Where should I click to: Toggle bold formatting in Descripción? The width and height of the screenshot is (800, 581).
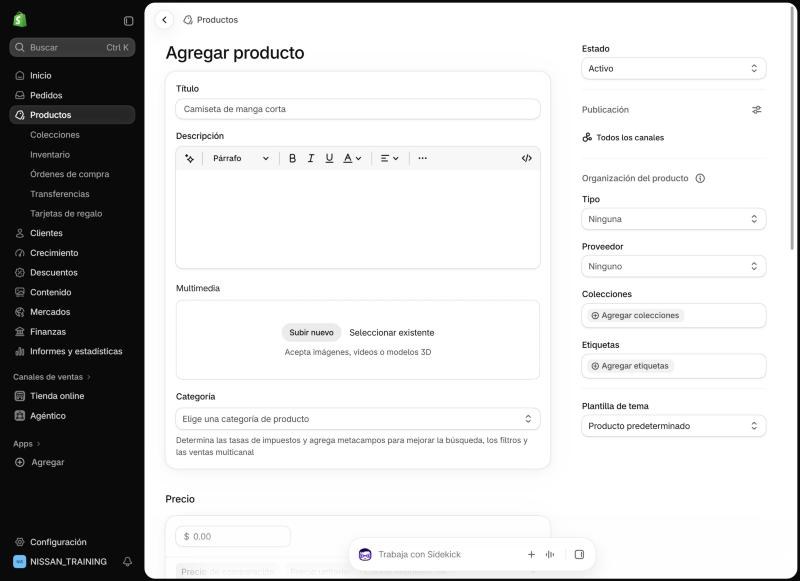(x=292, y=158)
